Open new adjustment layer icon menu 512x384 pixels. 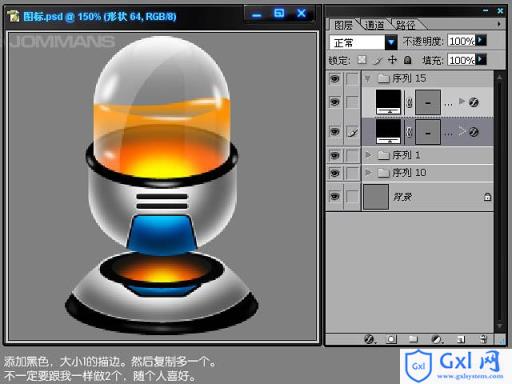pos(437,339)
